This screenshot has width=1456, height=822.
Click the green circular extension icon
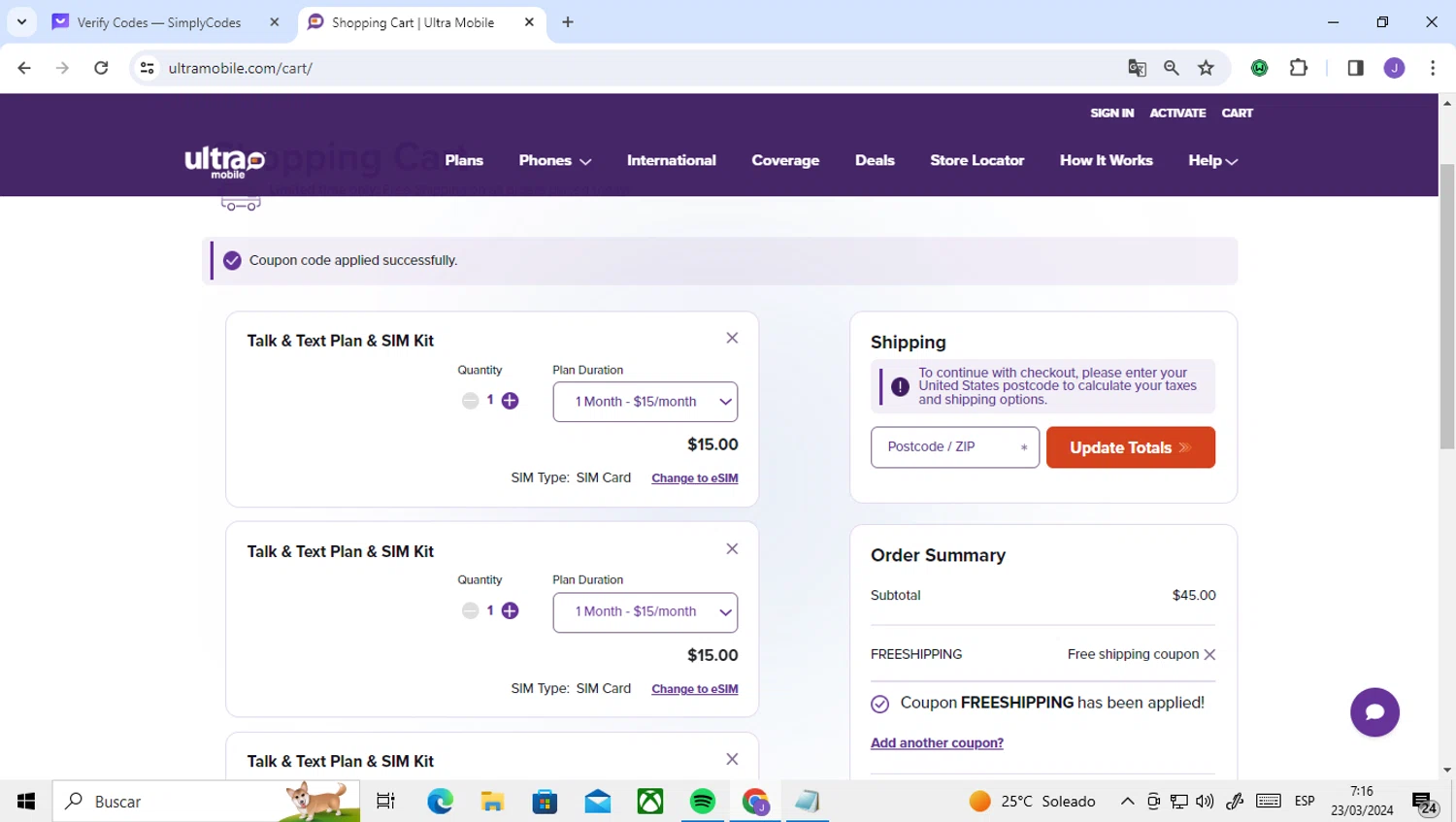tap(1259, 68)
